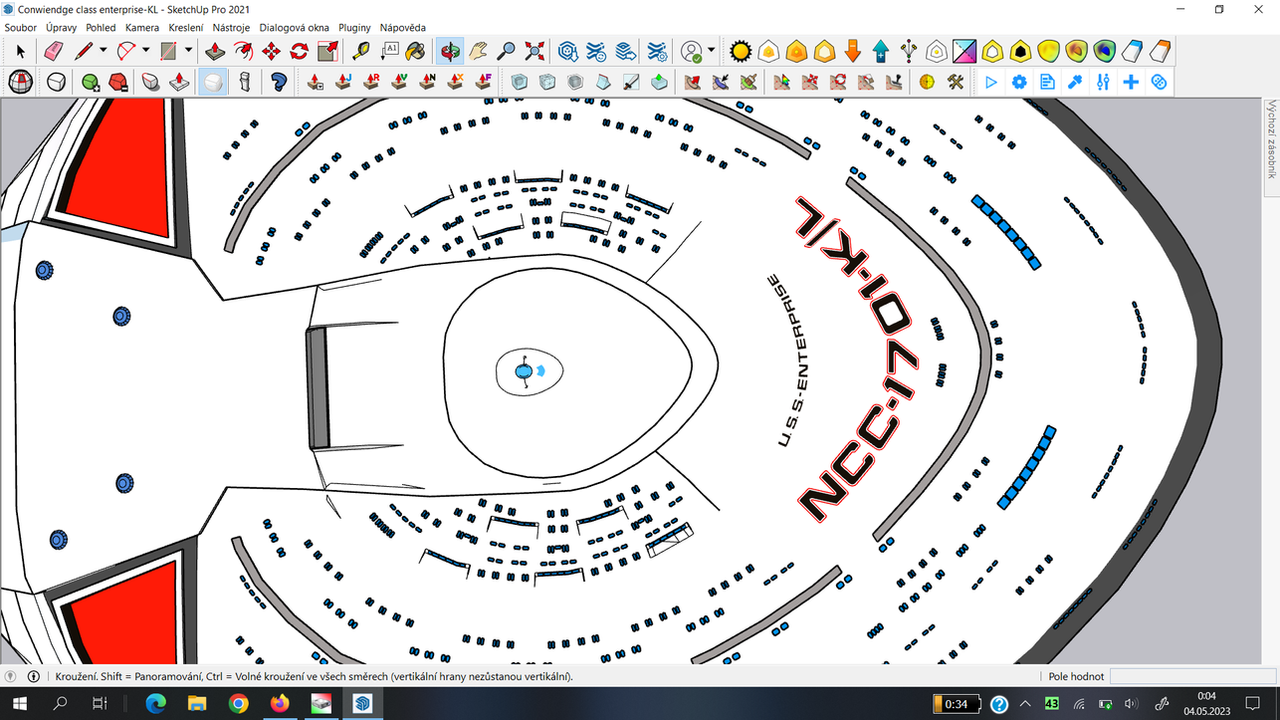Pick the red pencil Line tool
Image resolution: width=1280 pixels, height=720 pixels.
[x=84, y=51]
